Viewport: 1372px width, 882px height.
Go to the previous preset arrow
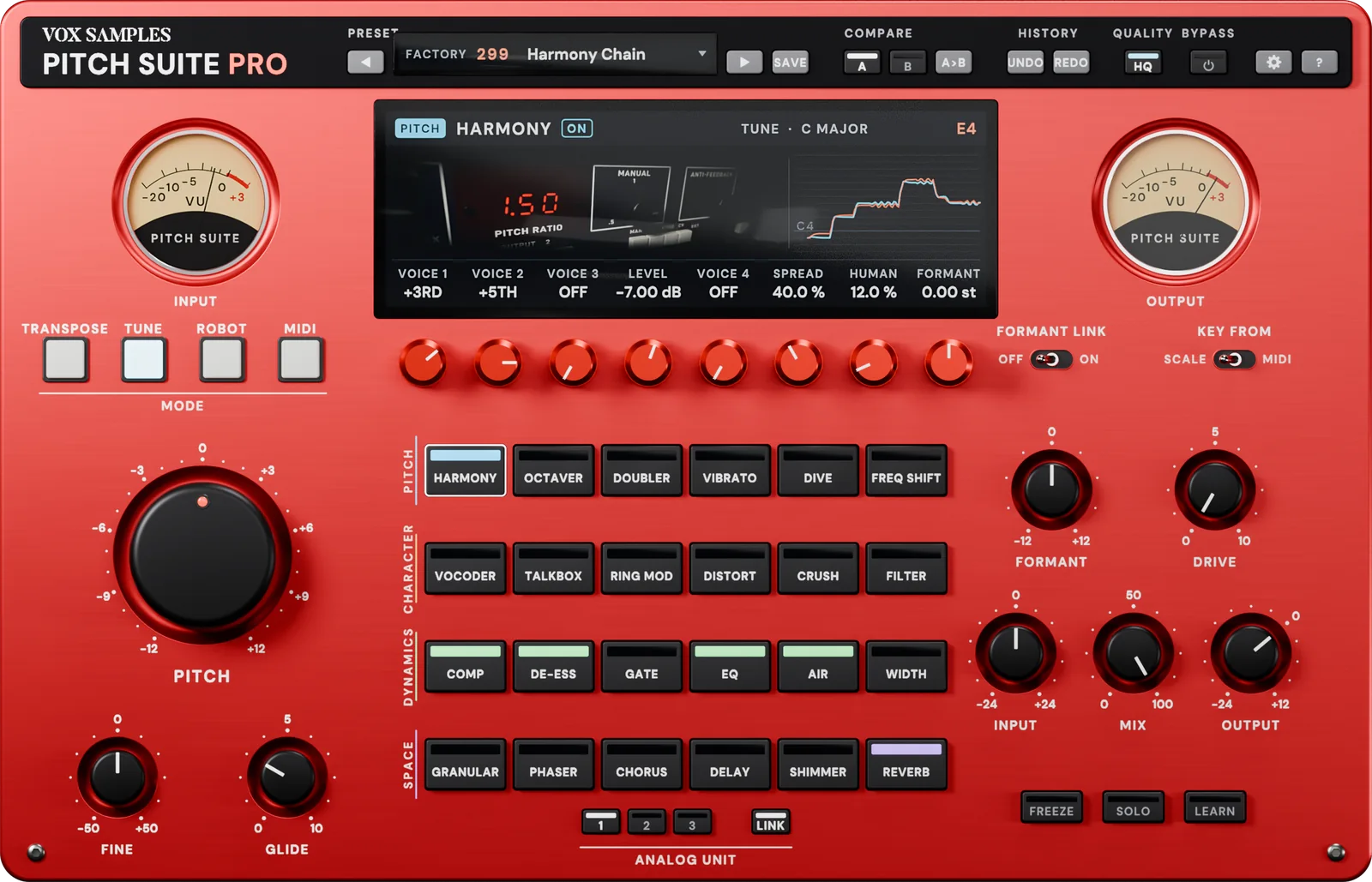(x=365, y=62)
